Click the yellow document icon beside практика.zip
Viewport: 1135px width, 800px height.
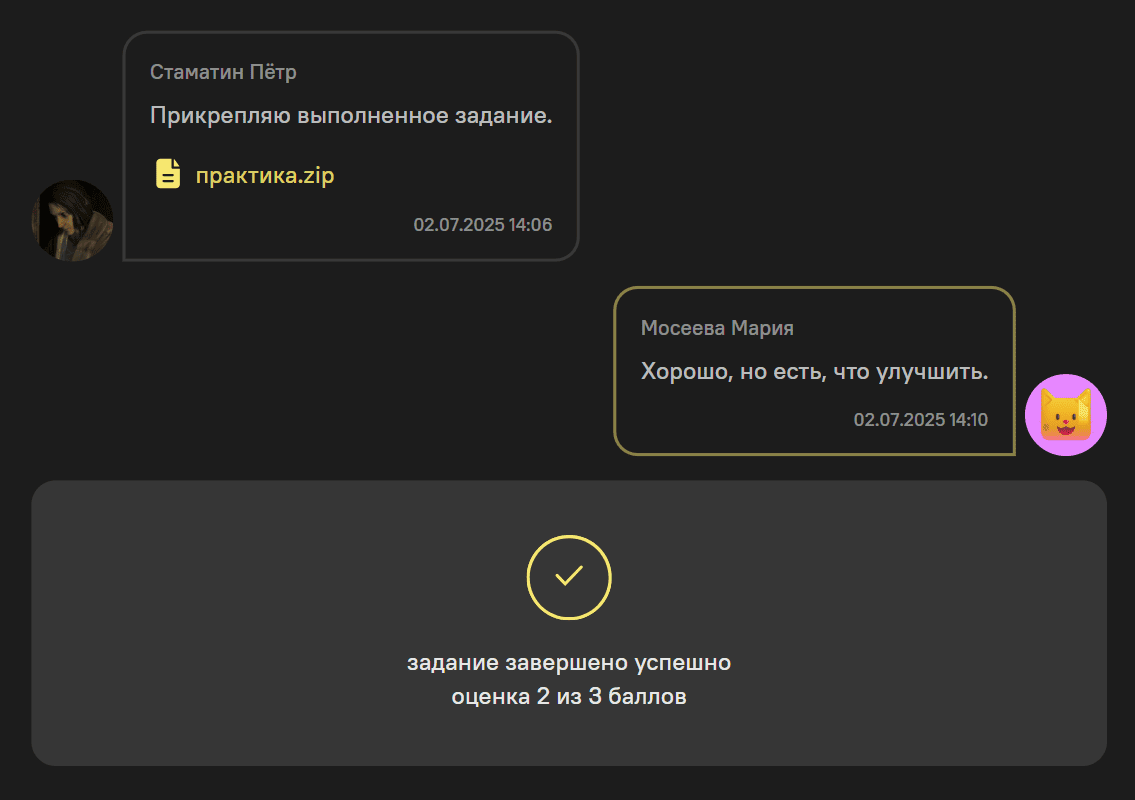pos(168,174)
